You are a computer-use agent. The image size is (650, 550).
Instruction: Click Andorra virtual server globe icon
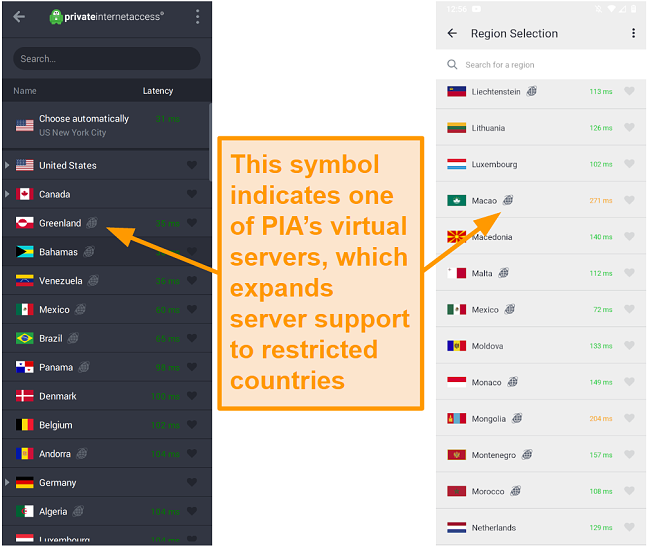82,453
